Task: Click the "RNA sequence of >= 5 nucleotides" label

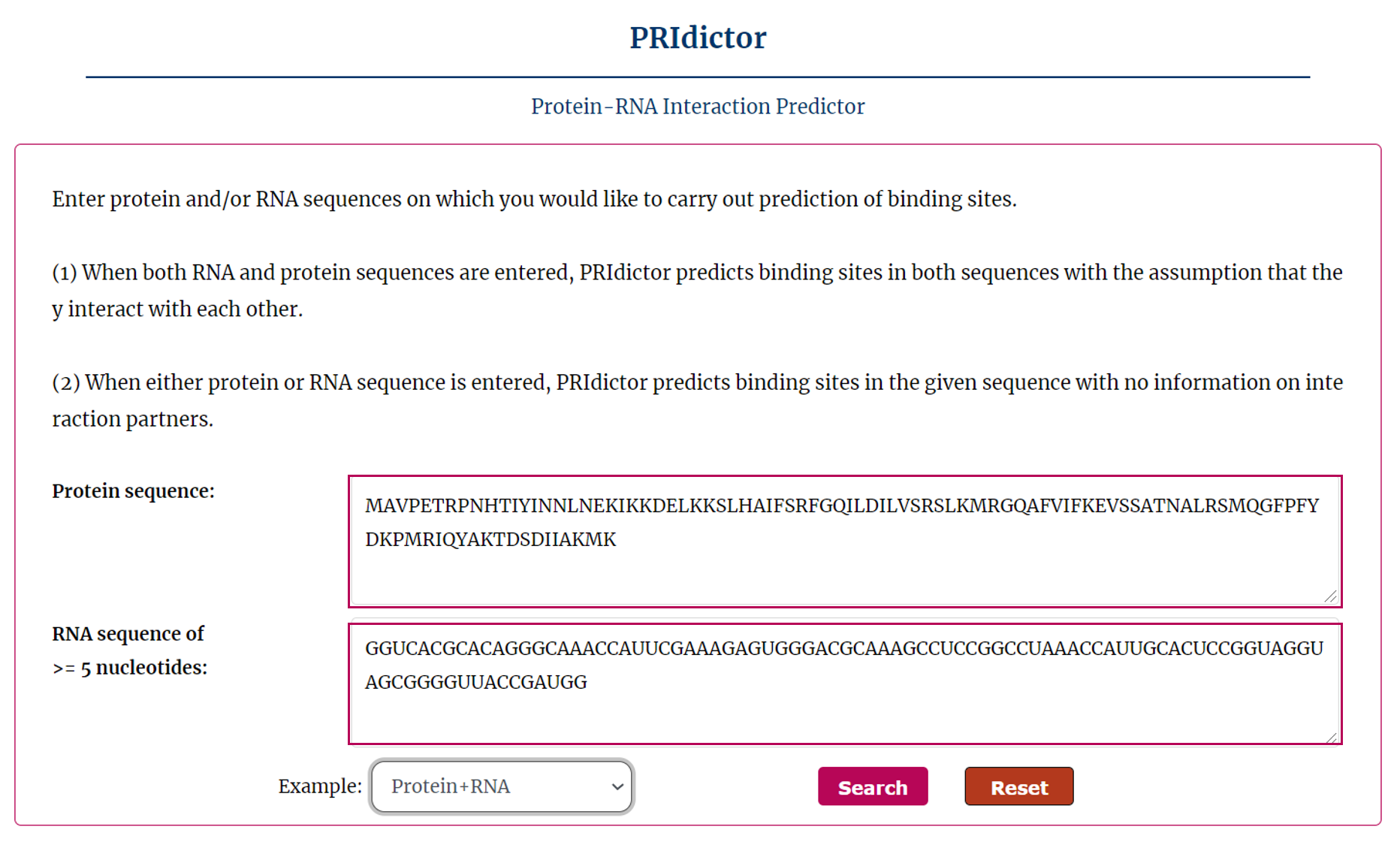Action: (x=129, y=650)
